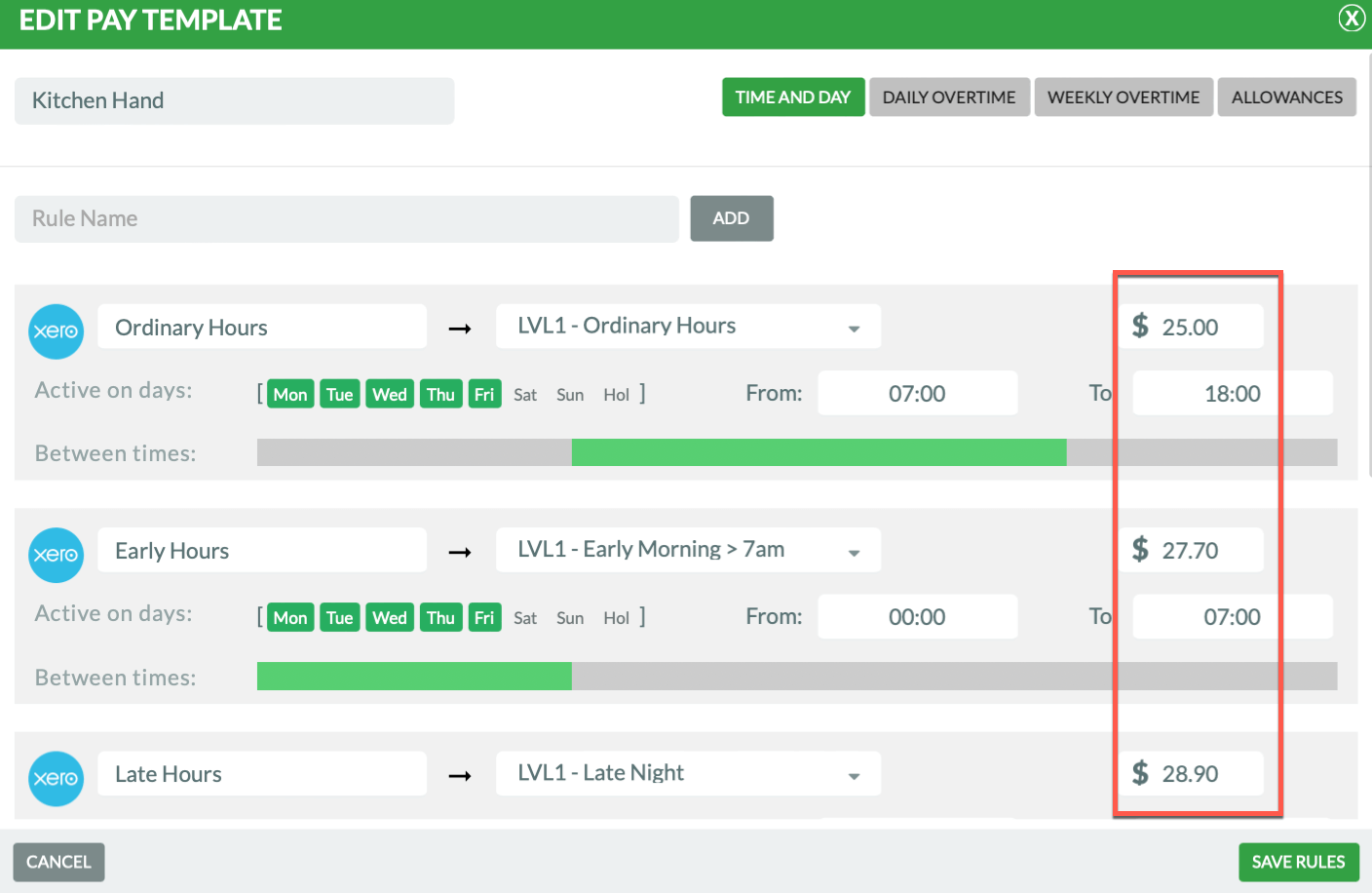Click the Rule Name input field
This screenshot has height=893, width=1372.
347,218
